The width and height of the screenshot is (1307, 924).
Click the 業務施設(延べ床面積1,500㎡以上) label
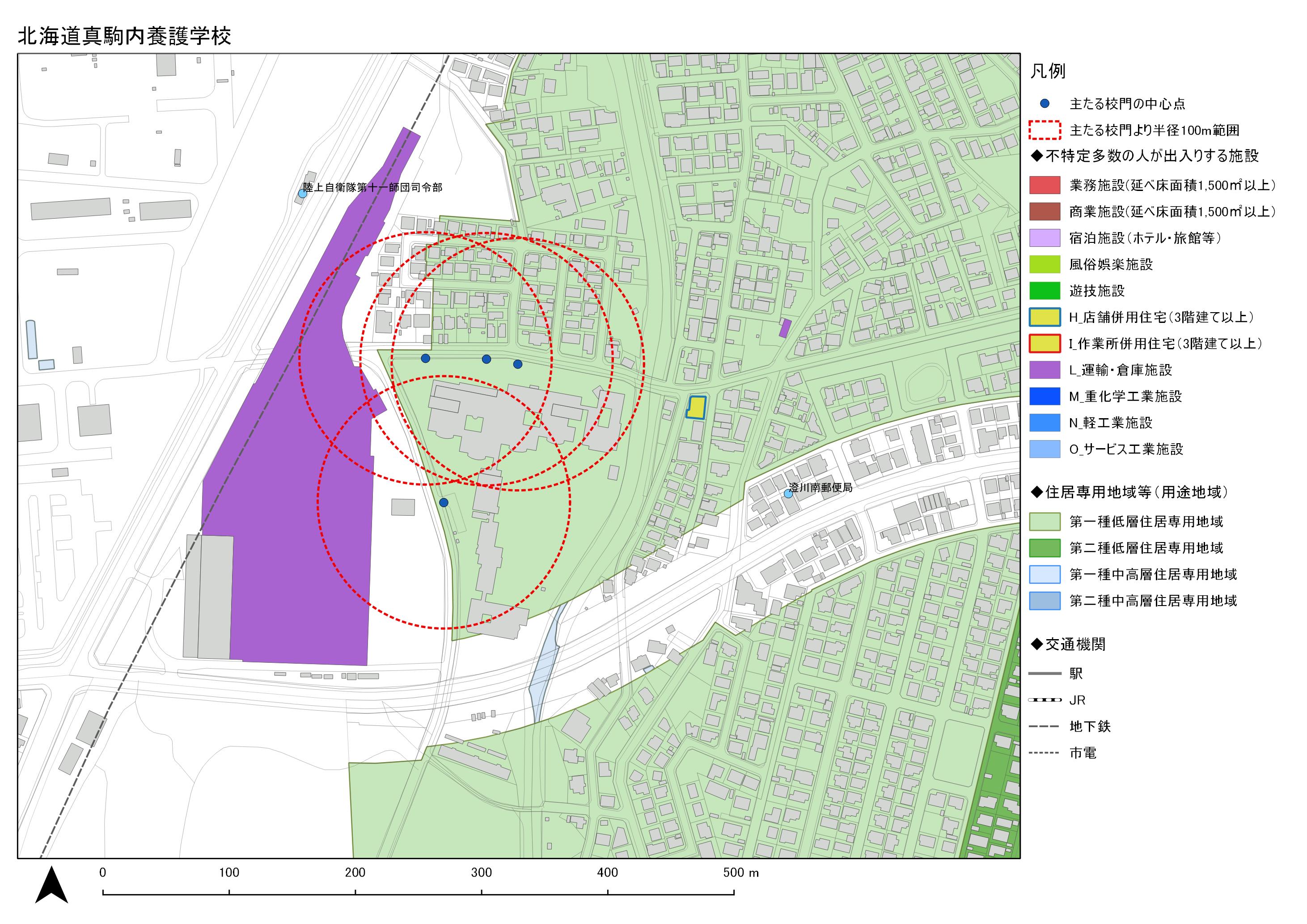[x=1173, y=186]
